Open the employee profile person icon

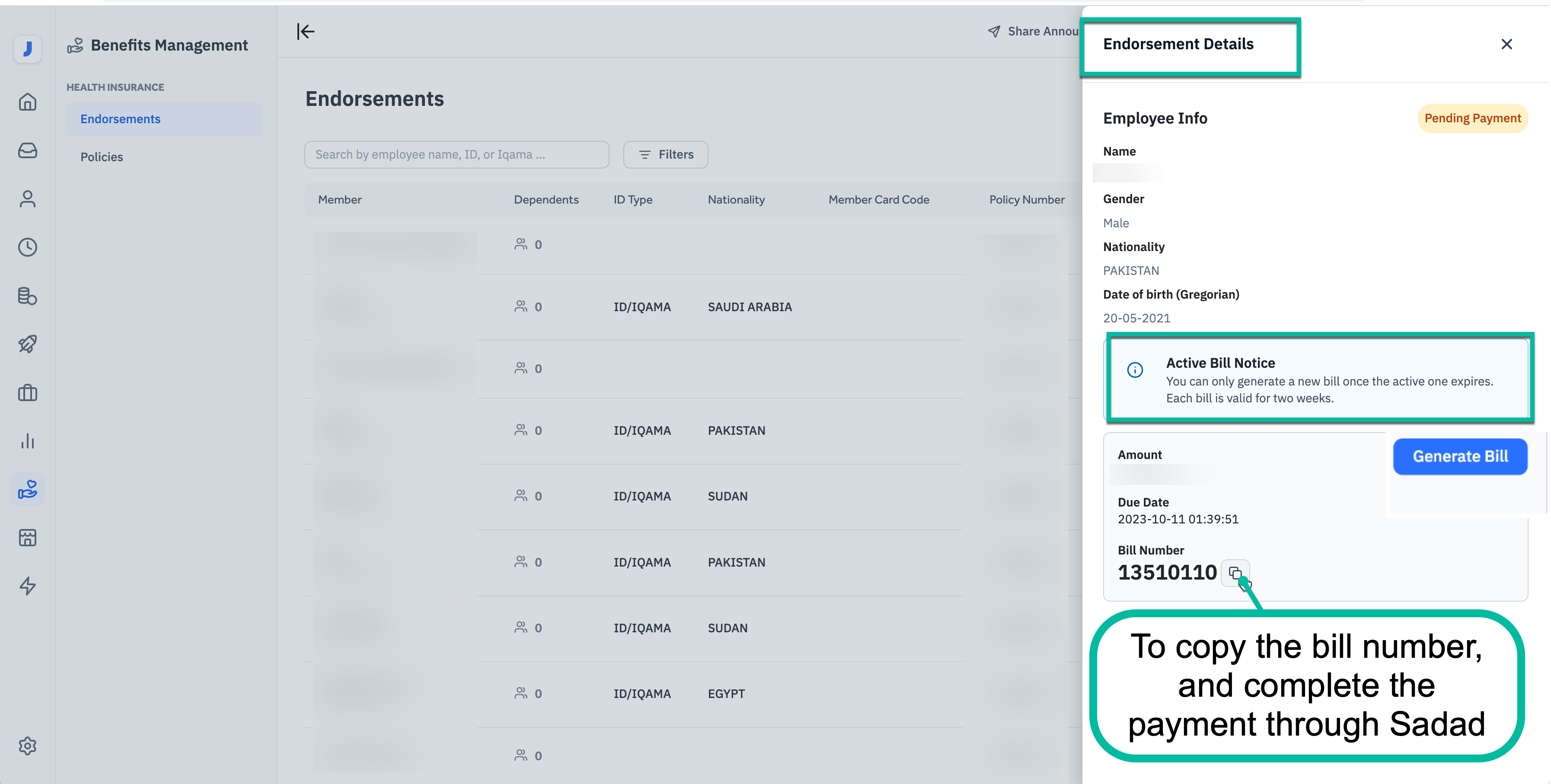[27, 199]
